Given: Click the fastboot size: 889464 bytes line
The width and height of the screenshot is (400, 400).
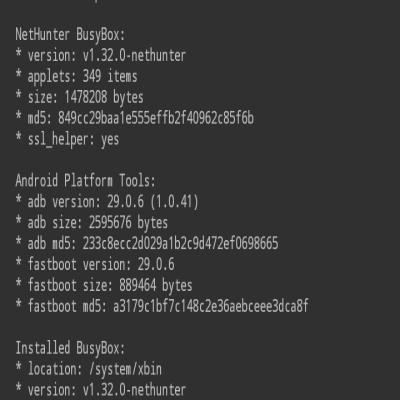Looking at the screenshot, I should [x=104, y=285].
